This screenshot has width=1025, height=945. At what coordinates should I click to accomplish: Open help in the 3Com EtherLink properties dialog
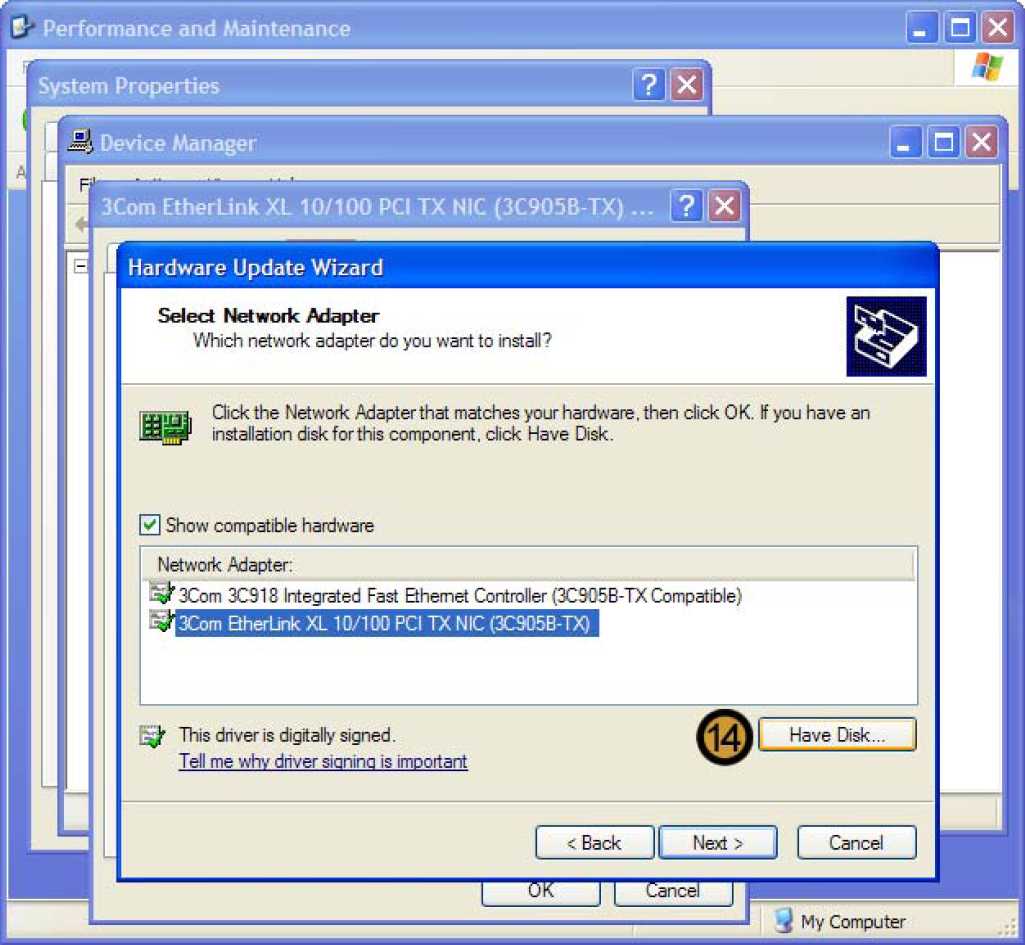click(x=686, y=207)
